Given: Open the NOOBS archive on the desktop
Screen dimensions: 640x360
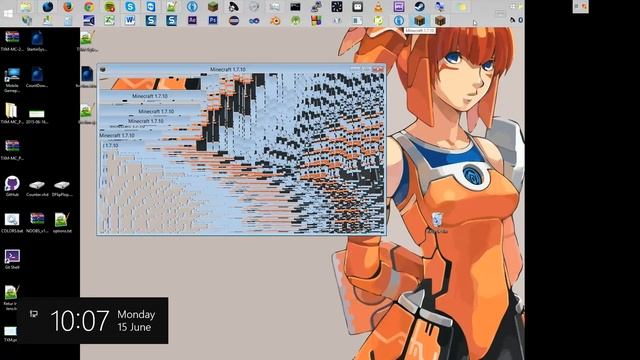Looking at the screenshot, I should point(37,223).
